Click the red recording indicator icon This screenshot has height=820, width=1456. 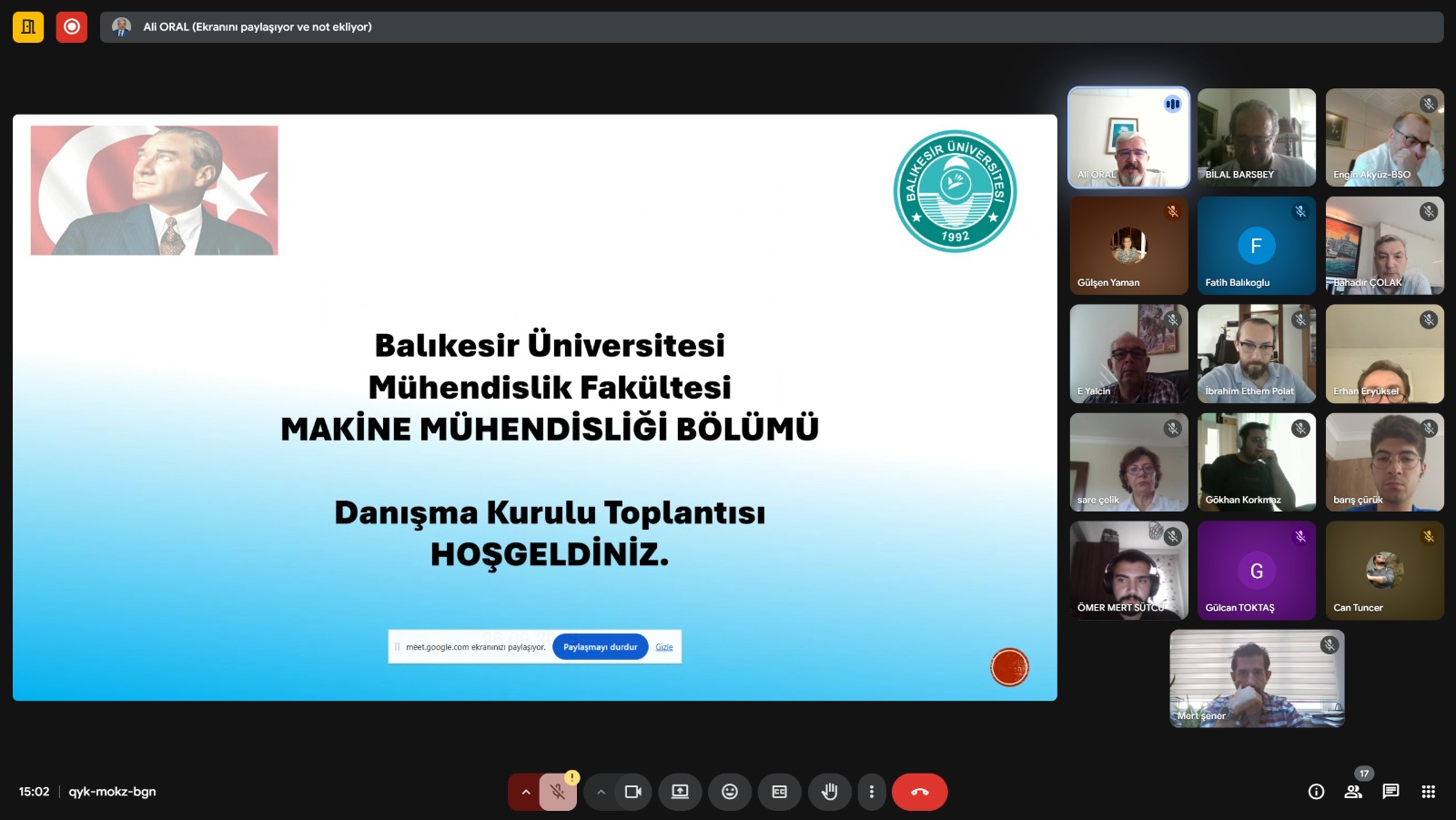tap(72, 26)
